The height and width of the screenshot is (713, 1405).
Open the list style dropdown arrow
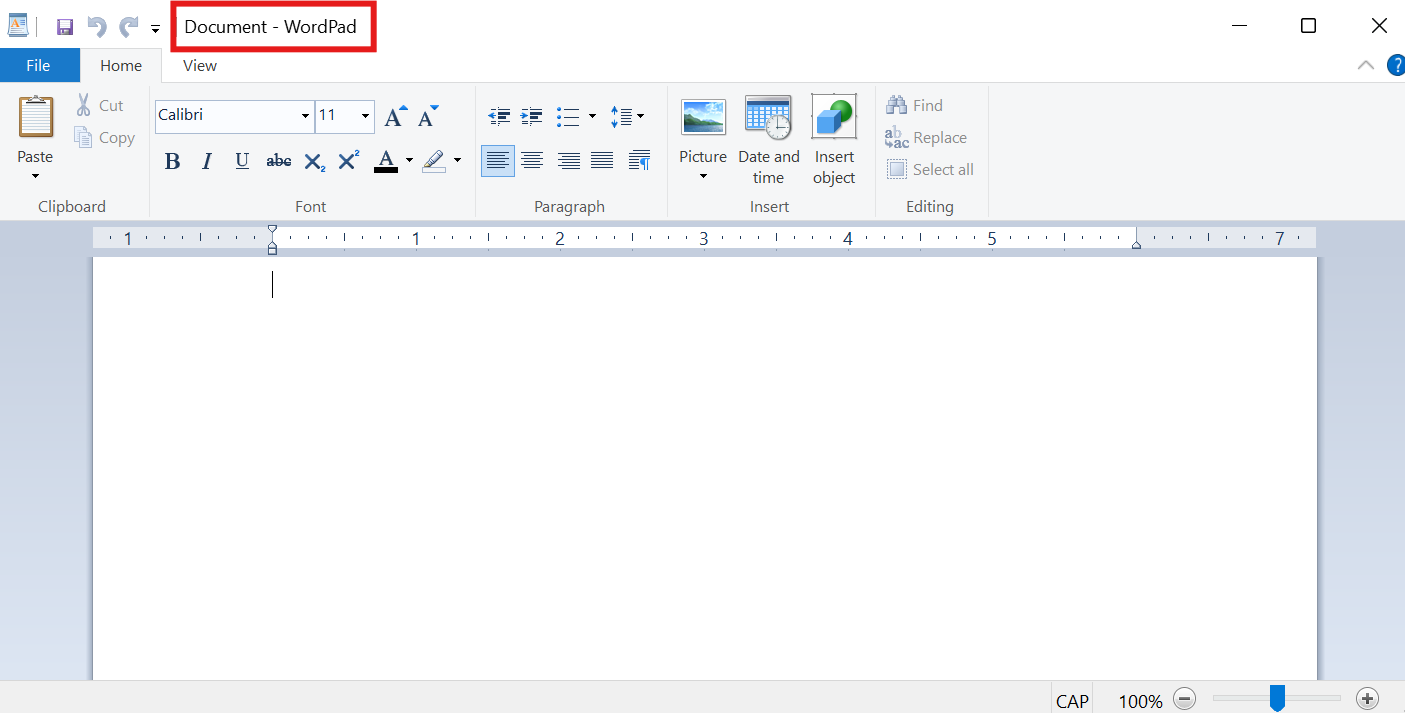(x=592, y=117)
